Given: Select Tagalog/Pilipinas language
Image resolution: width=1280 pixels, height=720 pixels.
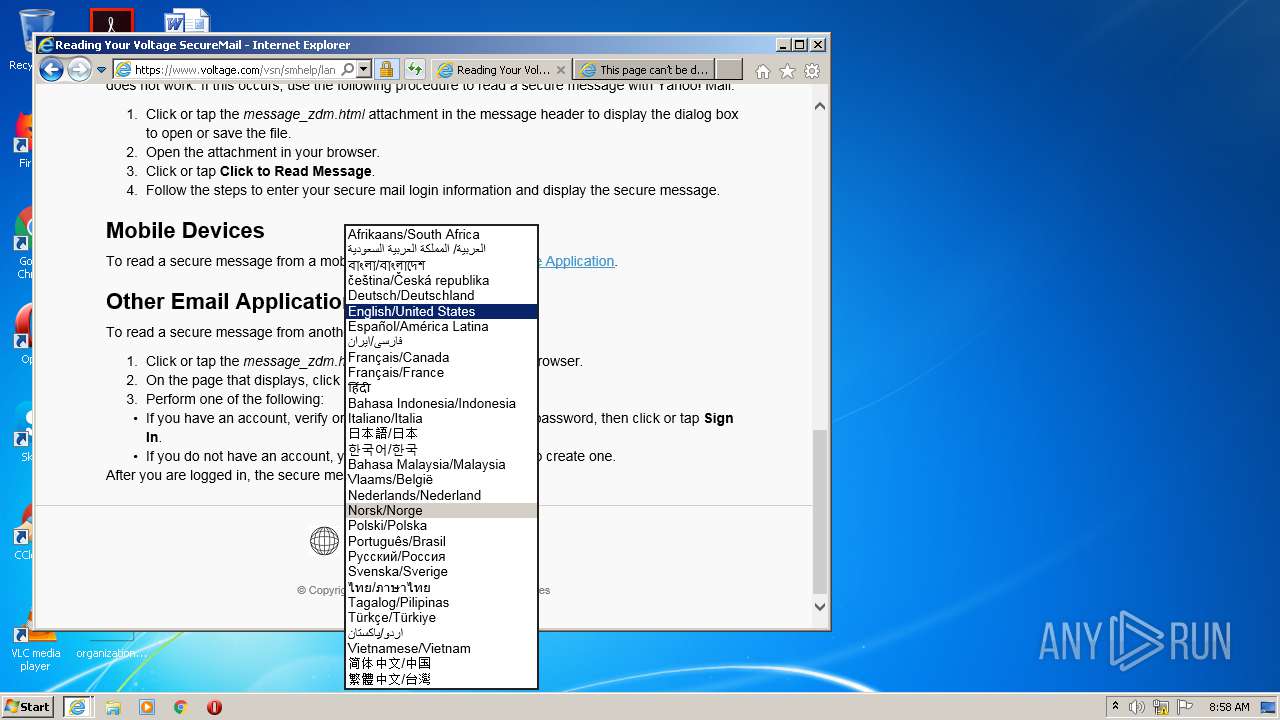Looking at the screenshot, I should coord(441,602).
